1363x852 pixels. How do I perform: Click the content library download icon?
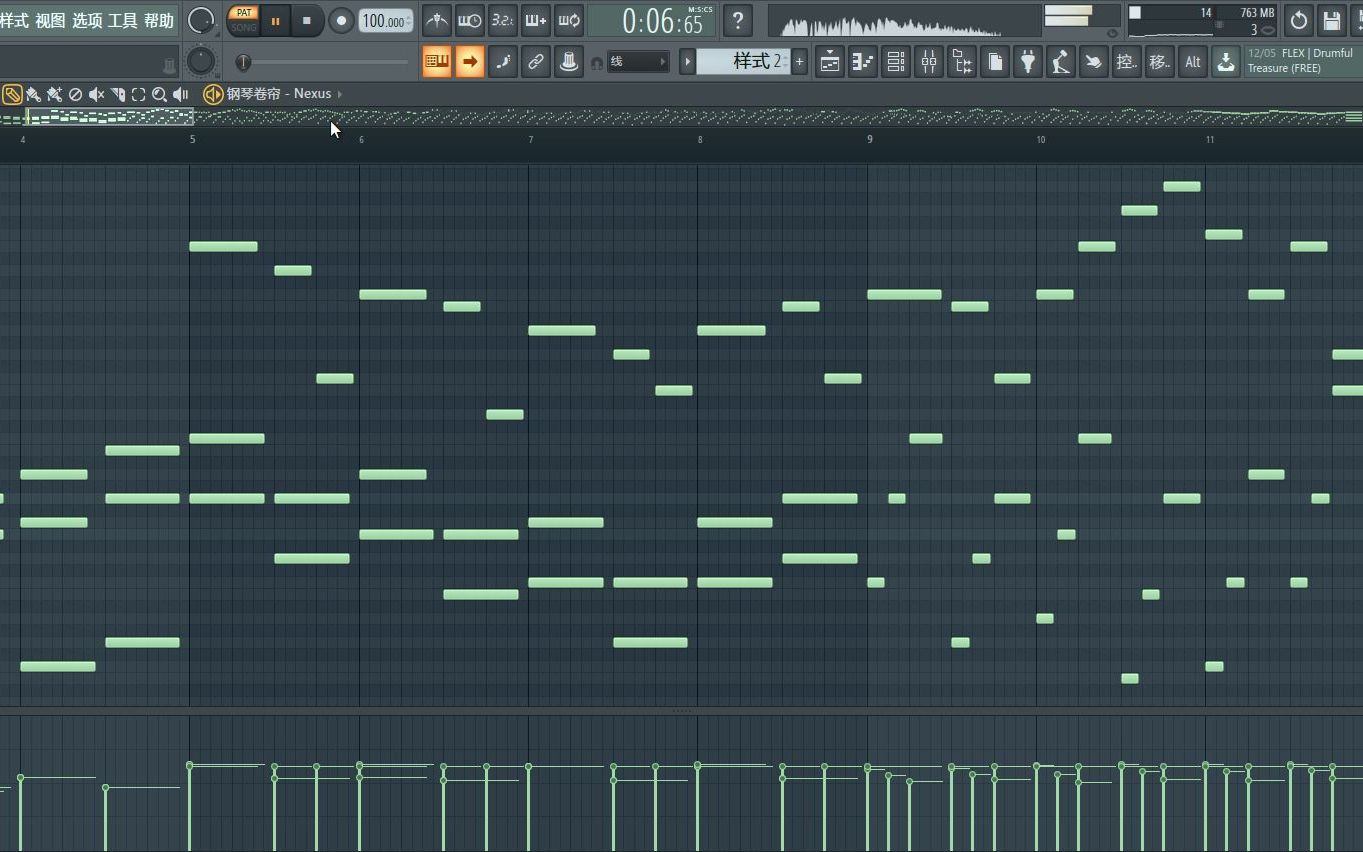1226,62
